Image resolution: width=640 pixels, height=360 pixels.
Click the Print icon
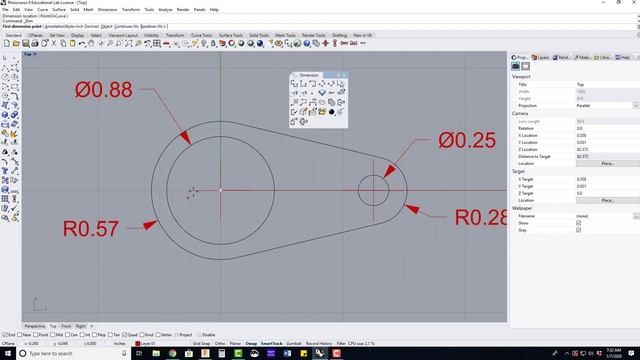(35, 43)
